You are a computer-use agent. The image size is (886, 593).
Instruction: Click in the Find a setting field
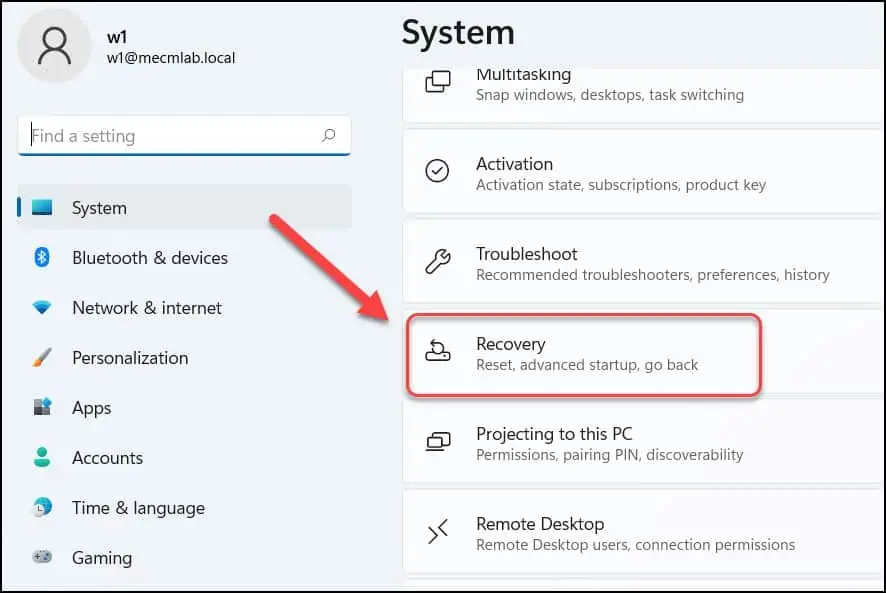pyautogui.click(x=184, y=136)
